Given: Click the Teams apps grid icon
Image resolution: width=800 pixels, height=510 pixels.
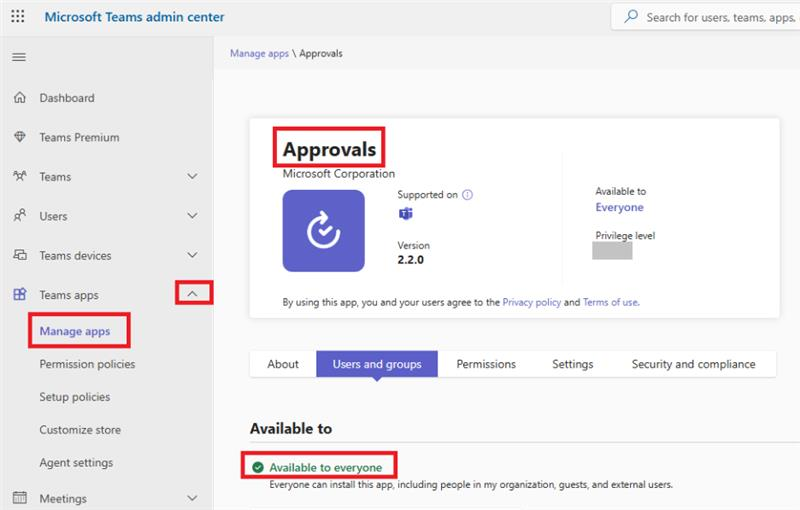Looking at the screenshot, I should pyautogui.click(x=19, y=294).
